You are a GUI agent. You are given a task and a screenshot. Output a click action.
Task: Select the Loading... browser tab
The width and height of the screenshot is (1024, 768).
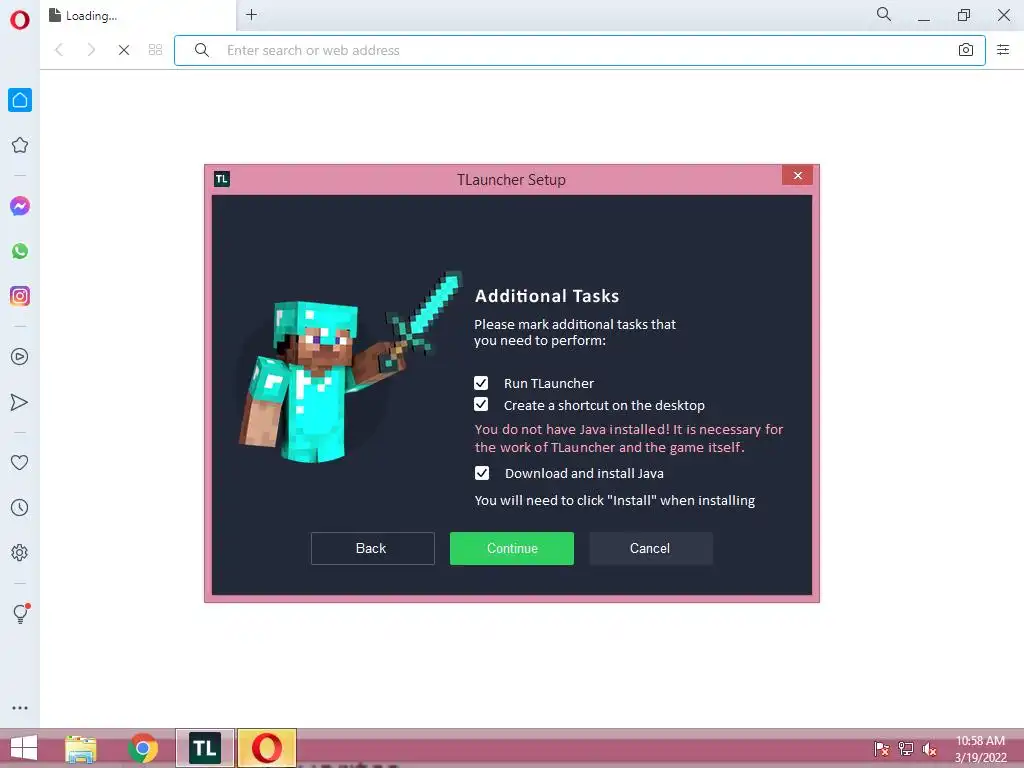pyautogui.click(x=138, y=16)
